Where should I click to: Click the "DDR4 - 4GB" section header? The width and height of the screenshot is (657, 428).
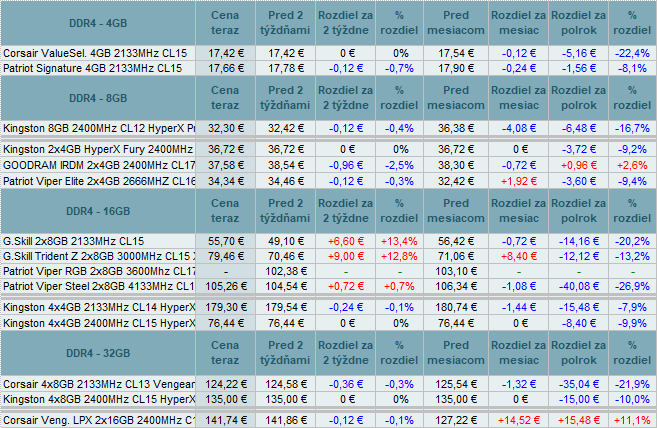coord(98,23)
